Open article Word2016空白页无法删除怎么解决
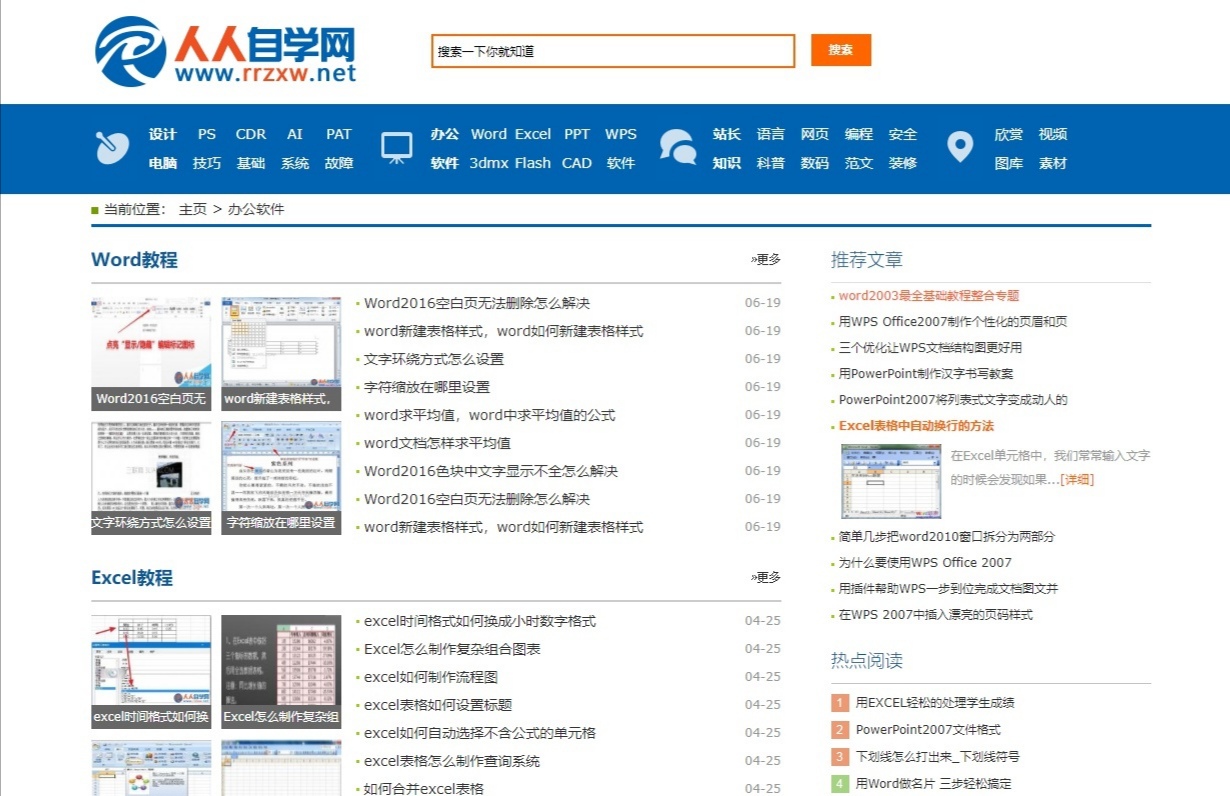Image resolution: width=1230 pixels, height=796 pixels. 478,301
